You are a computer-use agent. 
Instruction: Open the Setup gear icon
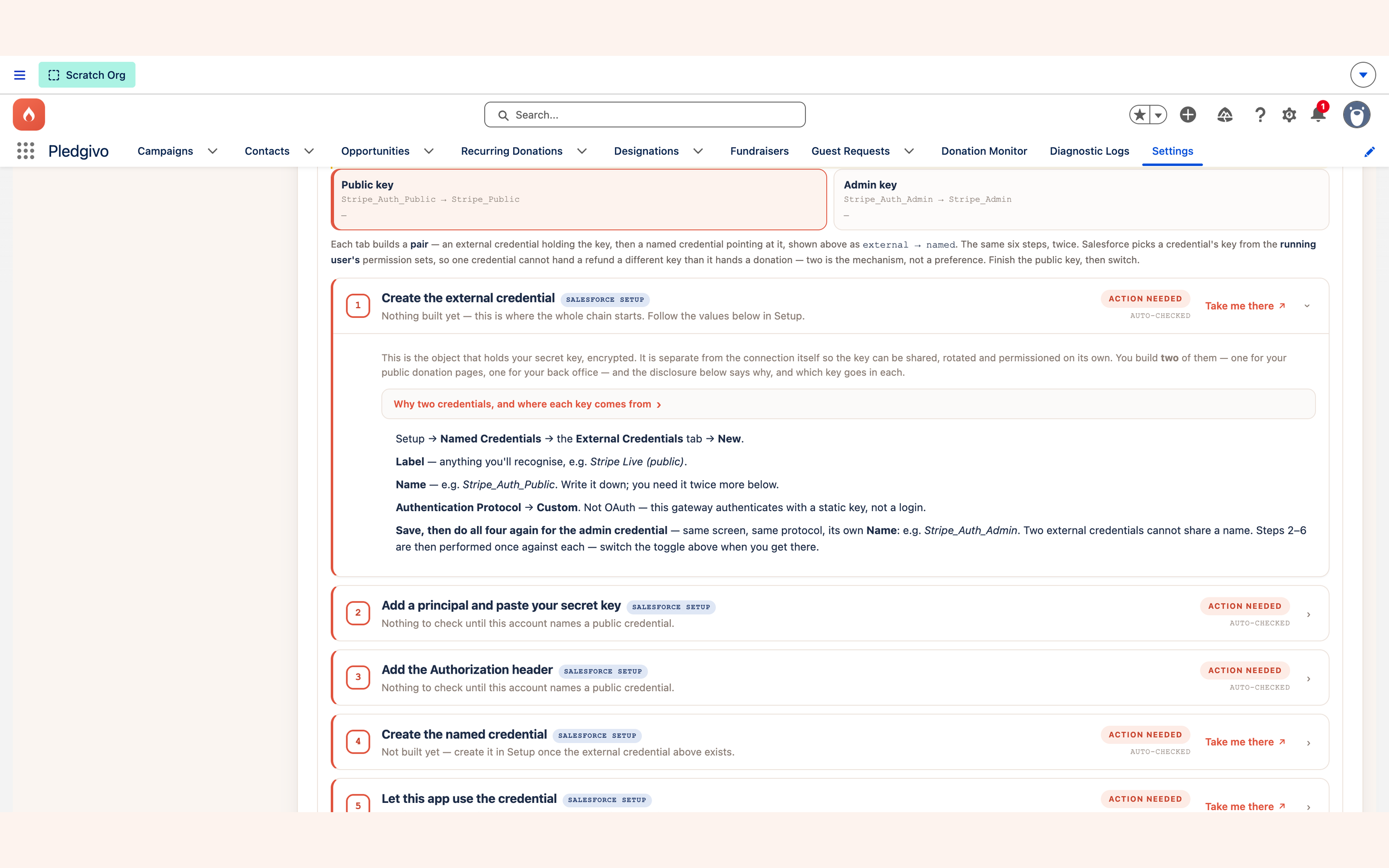(x=1289, y=115)
